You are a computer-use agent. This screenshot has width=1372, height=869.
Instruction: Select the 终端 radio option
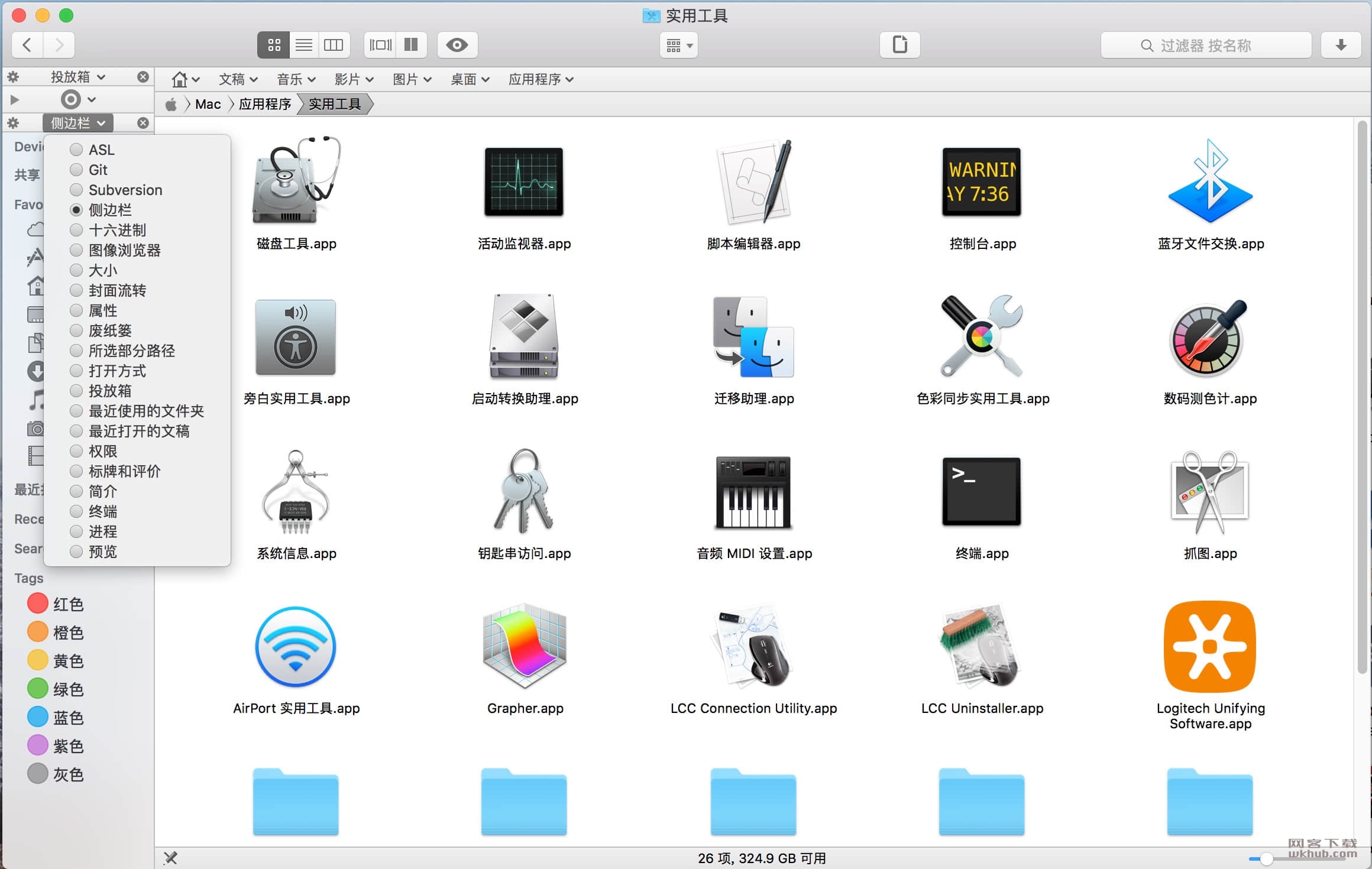tap(76, 511)
